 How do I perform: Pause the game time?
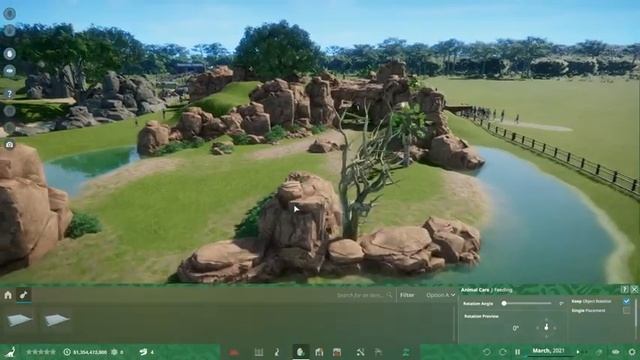[518, 352]
